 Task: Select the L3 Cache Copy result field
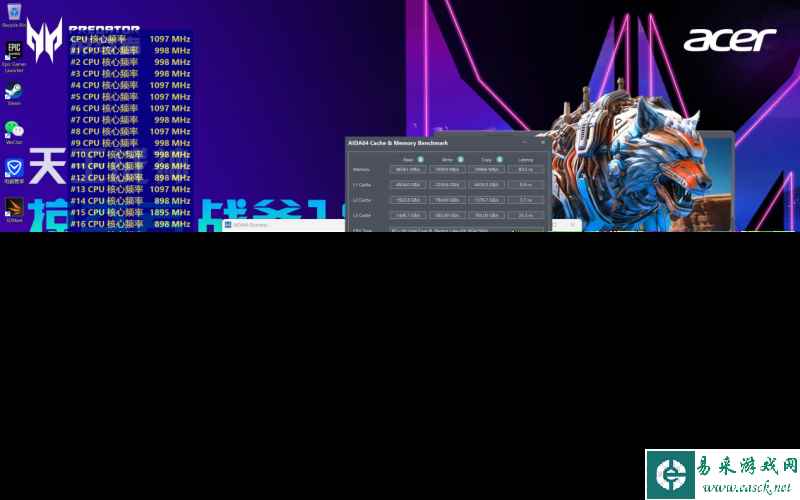click(486, 215)
